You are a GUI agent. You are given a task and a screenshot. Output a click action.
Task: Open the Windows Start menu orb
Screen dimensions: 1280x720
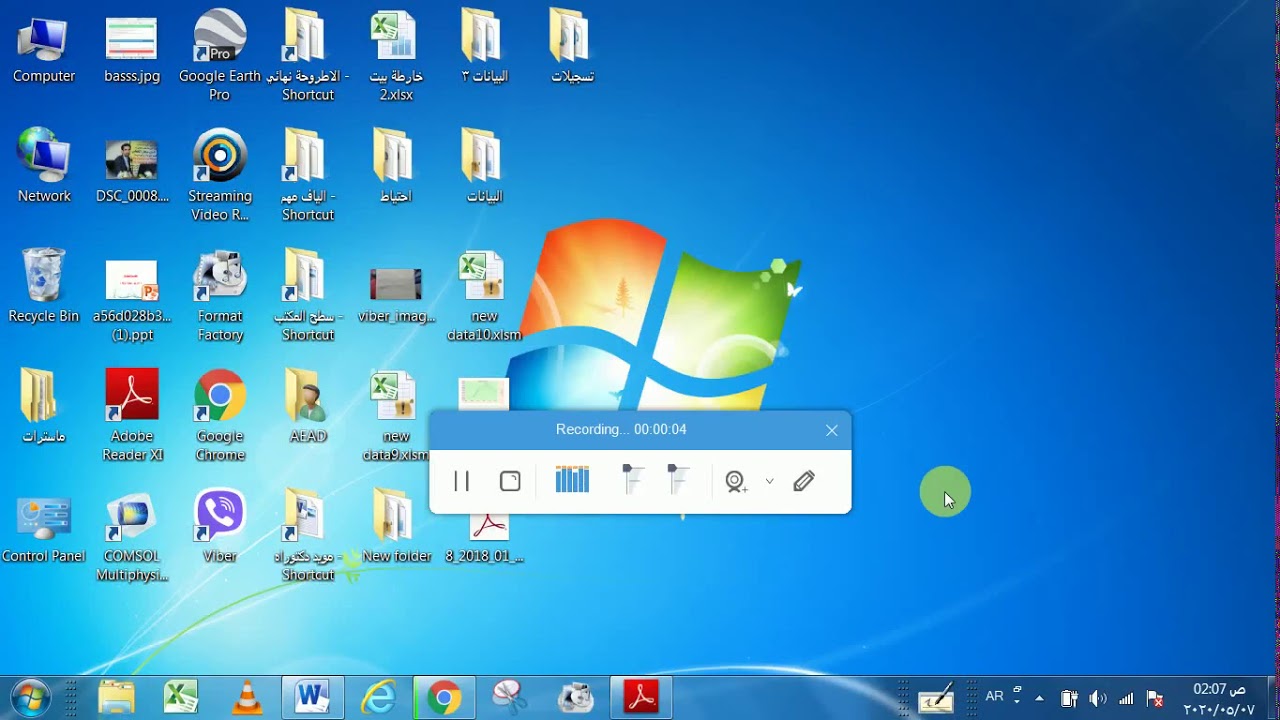(x=30, y=697)
